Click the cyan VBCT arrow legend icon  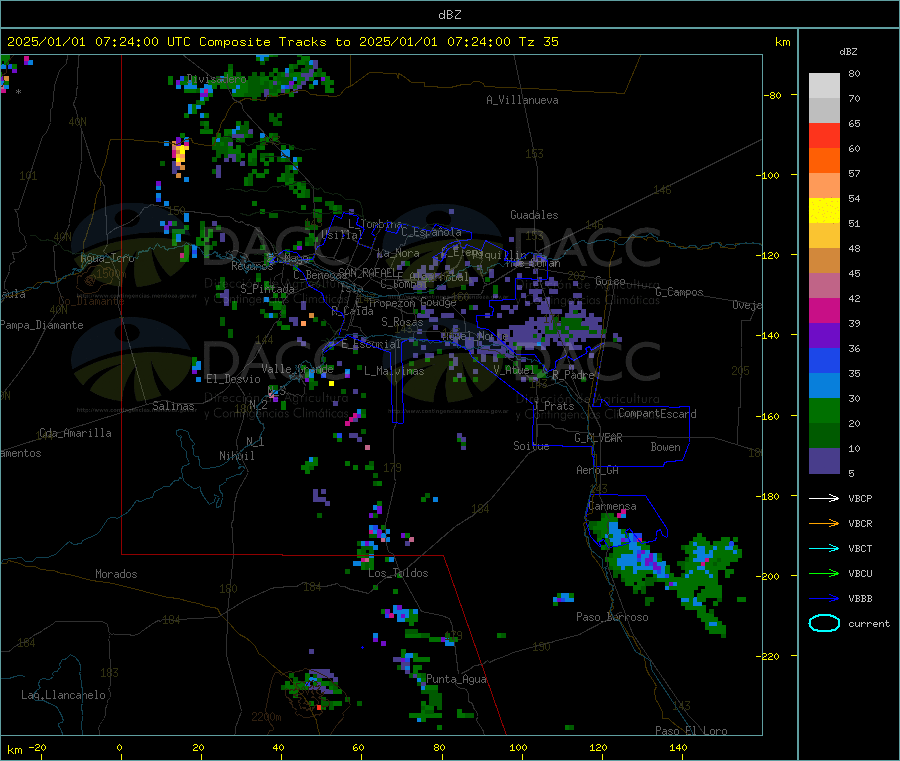coord(824,549)
